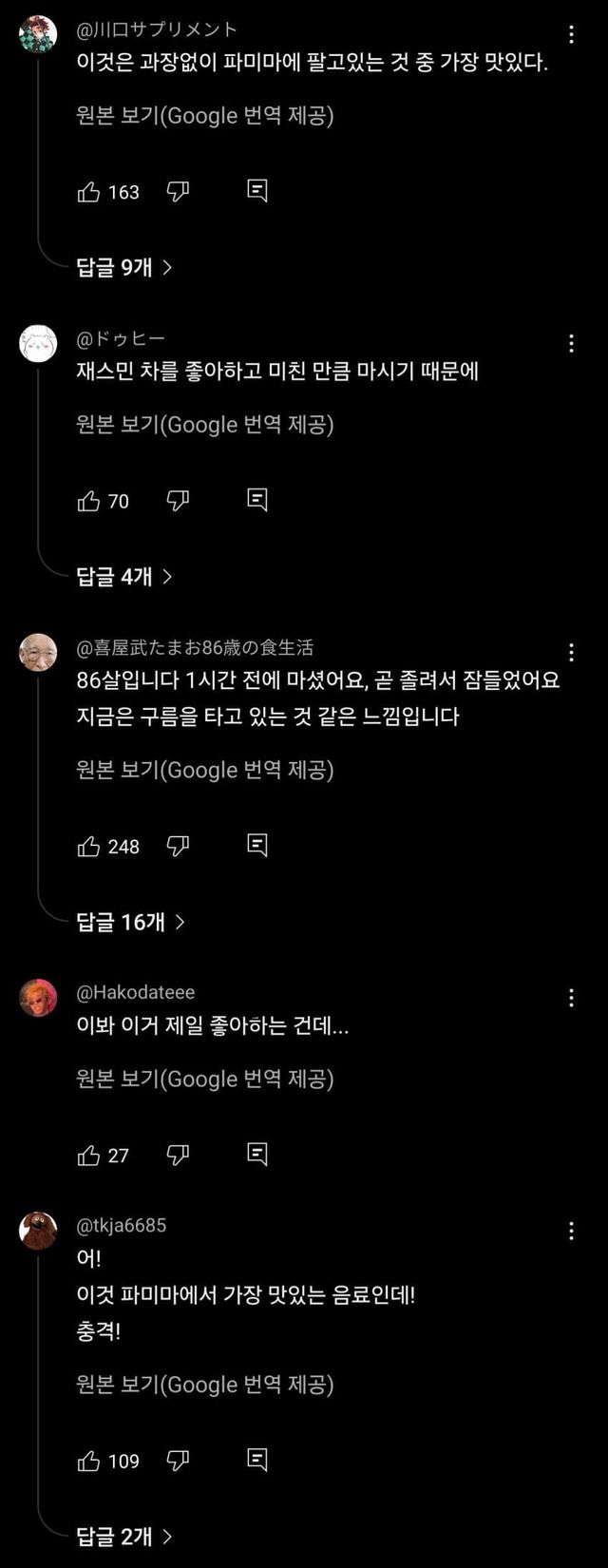Dislike the @tkja6685 comment
This screenshot has width=608, height=1568.
pyautogui.click(x=178, y=1461)
